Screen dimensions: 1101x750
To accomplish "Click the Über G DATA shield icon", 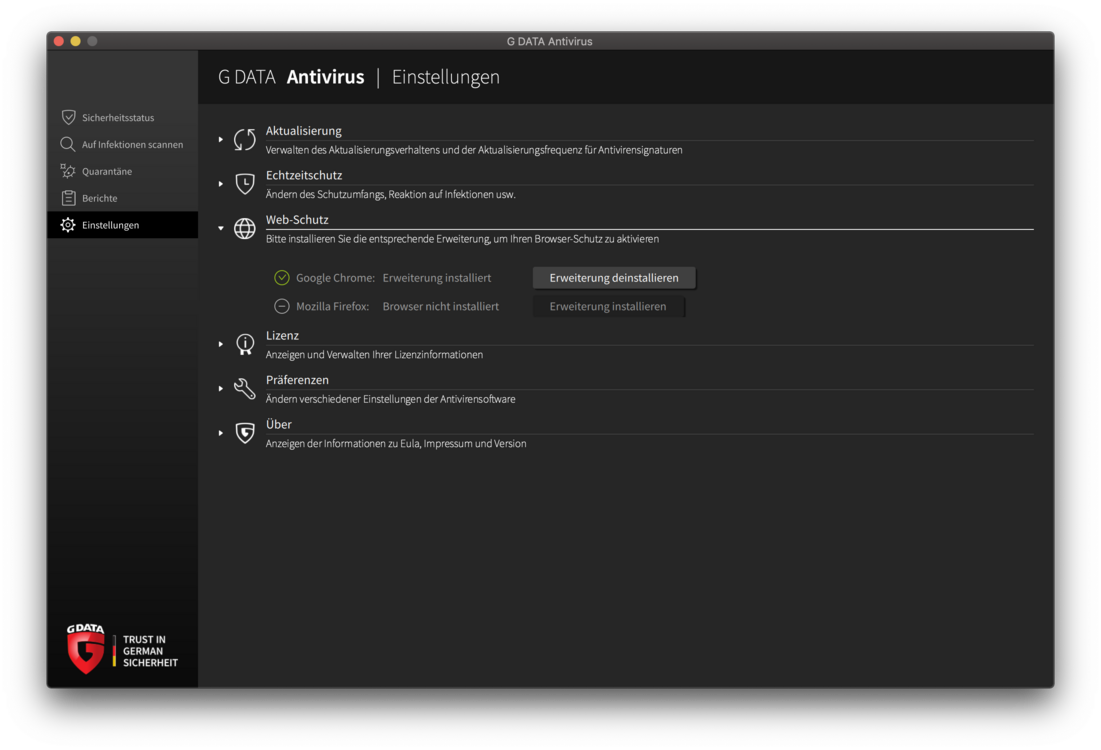I will pos(244,433).
